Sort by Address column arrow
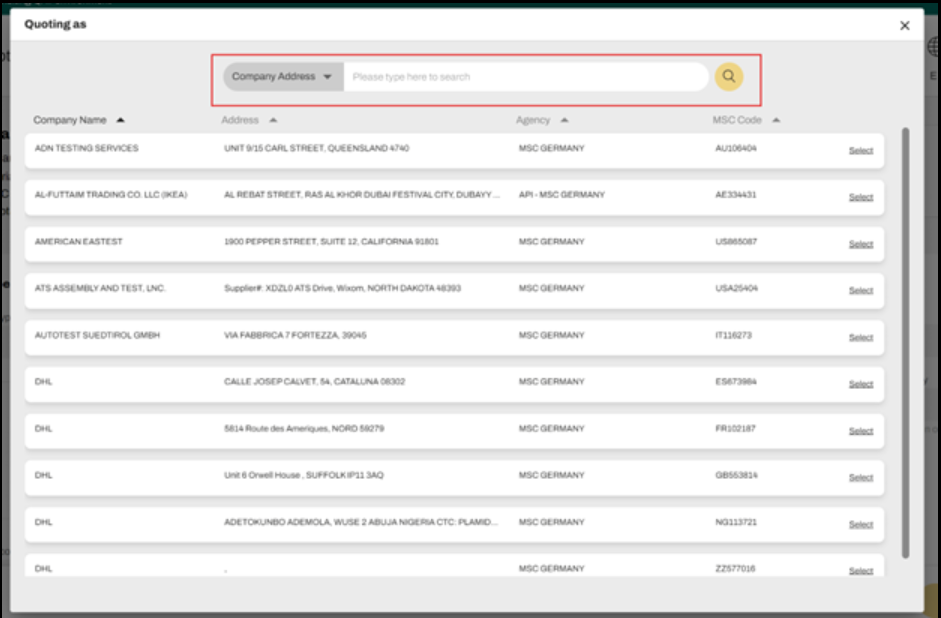This screenshot has height=618, width=941. click(x=273, y=120)
